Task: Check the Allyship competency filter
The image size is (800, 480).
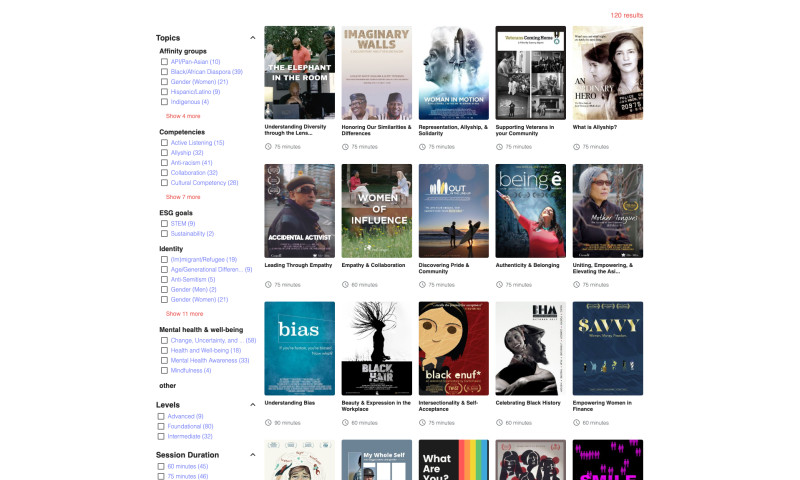Action: coord(164,153)
